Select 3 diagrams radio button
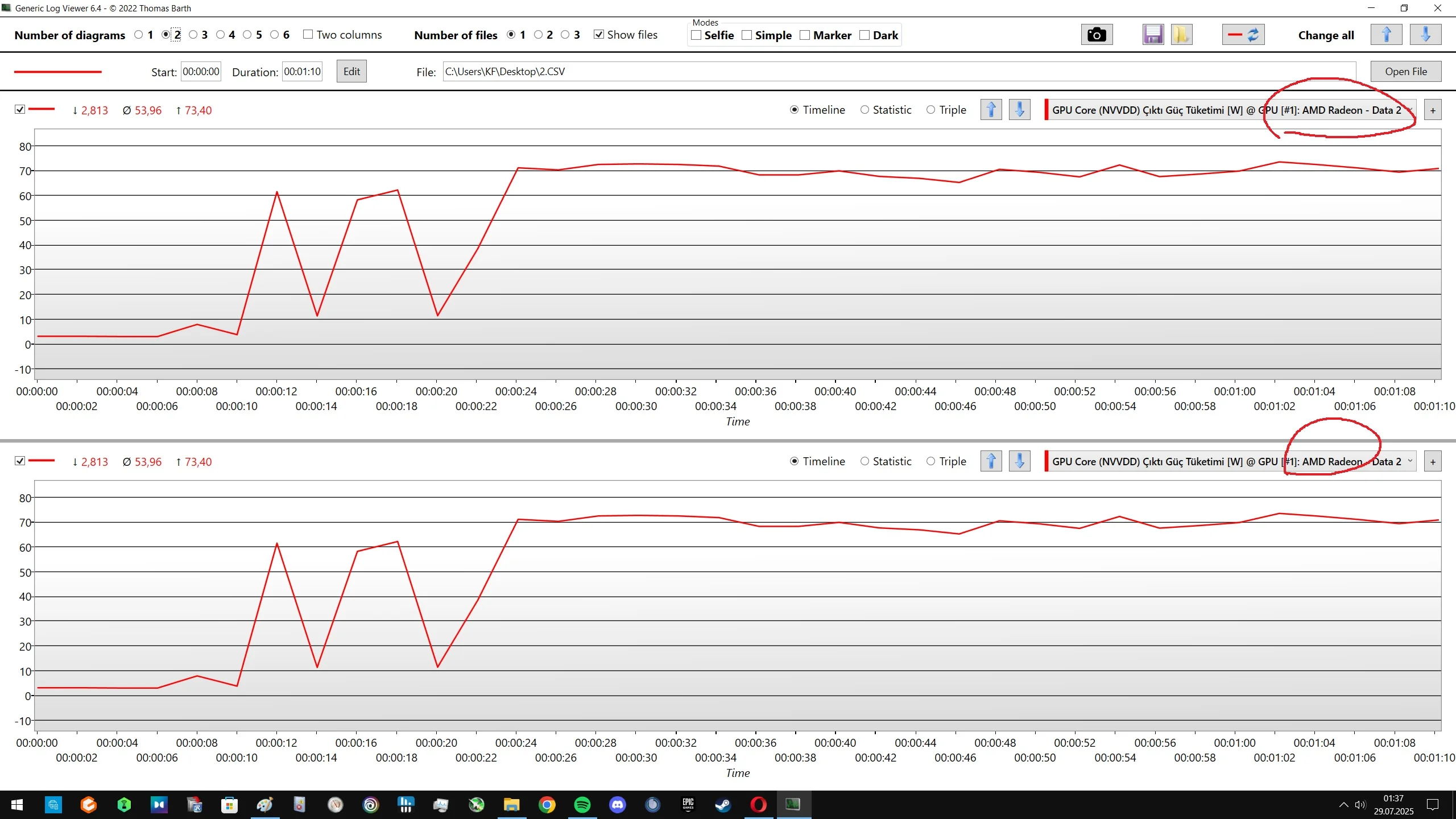Image resolution: width=1456 pixels, height=819 pixels. pos(193,35)
